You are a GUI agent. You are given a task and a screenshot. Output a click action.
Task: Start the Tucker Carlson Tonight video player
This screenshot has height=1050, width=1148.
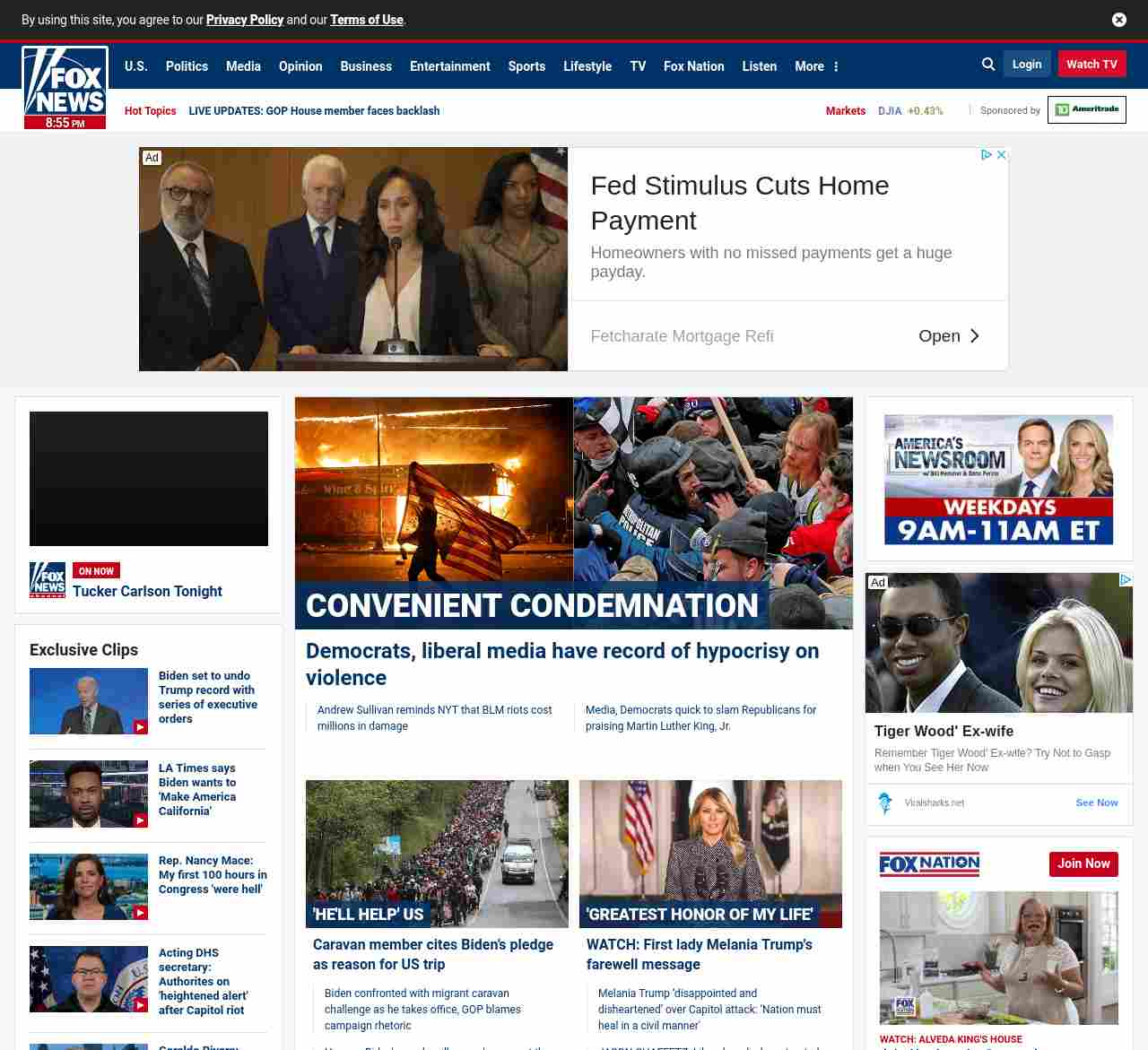tap(149, 479)
